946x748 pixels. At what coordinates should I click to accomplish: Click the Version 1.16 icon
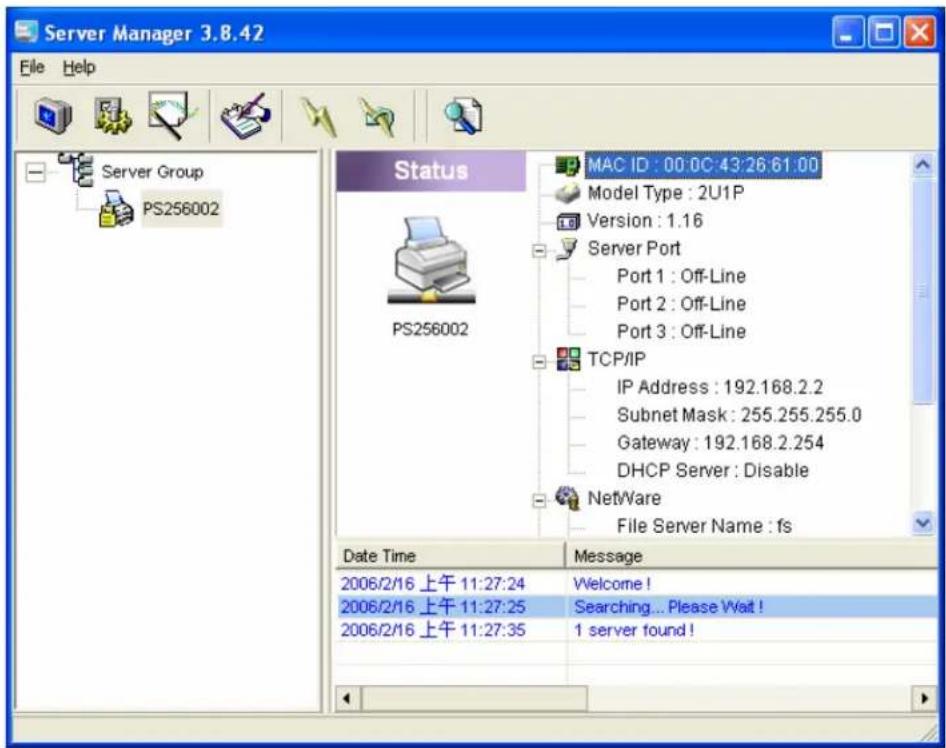(567, 221)
